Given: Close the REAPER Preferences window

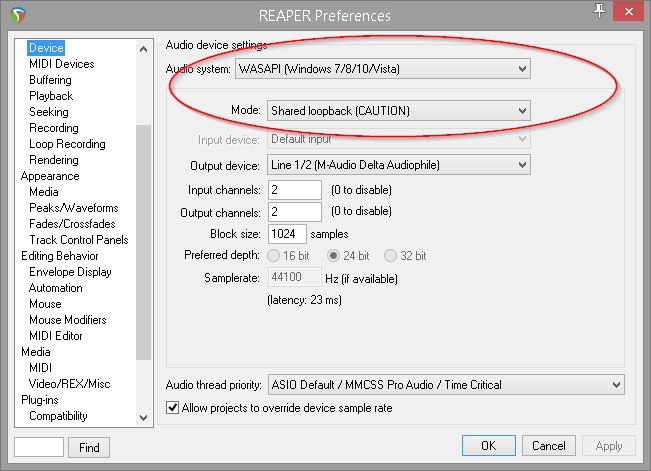Looking at the screenshot, I should (x=629, y=11).
